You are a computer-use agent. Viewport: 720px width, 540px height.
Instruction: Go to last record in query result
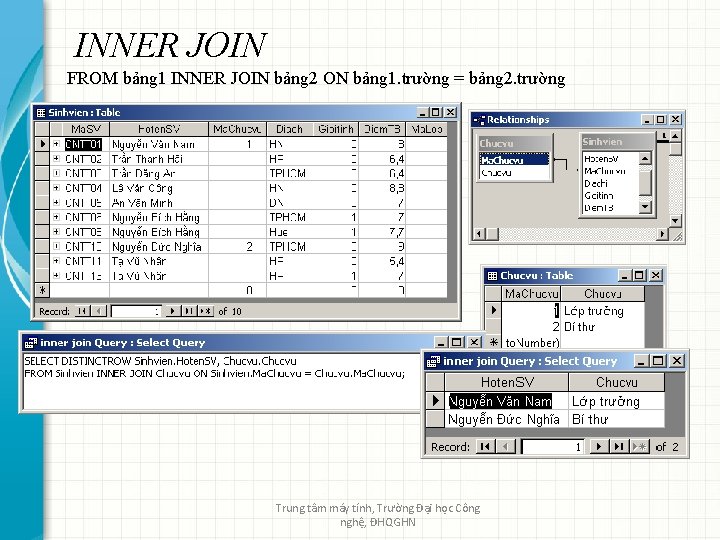coord(619,446)
